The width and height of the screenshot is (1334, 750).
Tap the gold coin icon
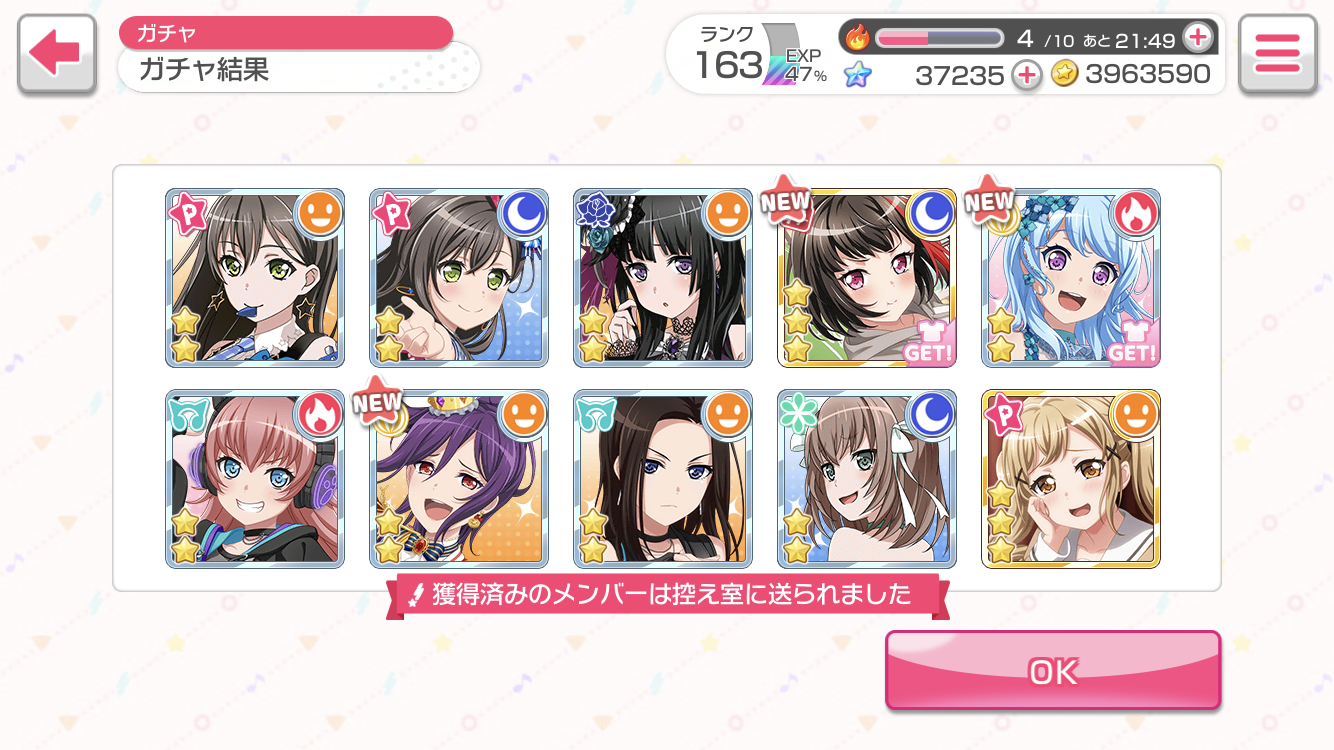[1064, 74]
